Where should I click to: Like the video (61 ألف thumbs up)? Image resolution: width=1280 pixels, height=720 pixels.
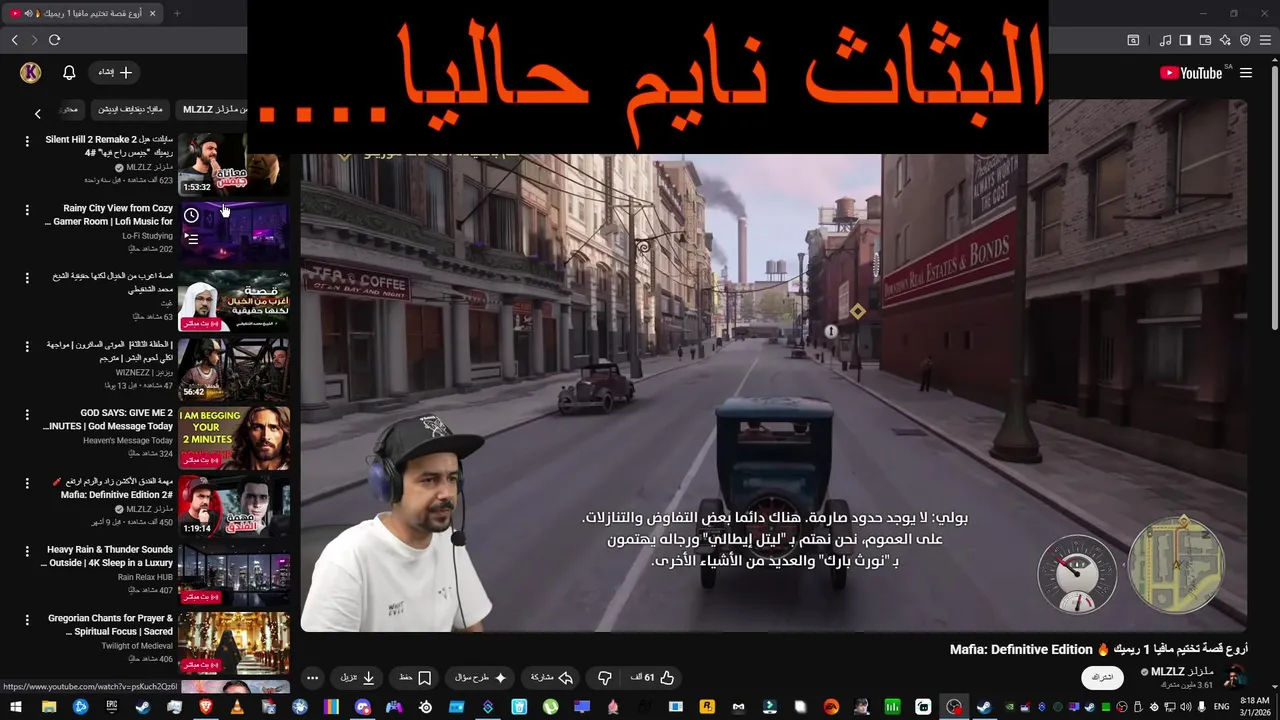652,677
